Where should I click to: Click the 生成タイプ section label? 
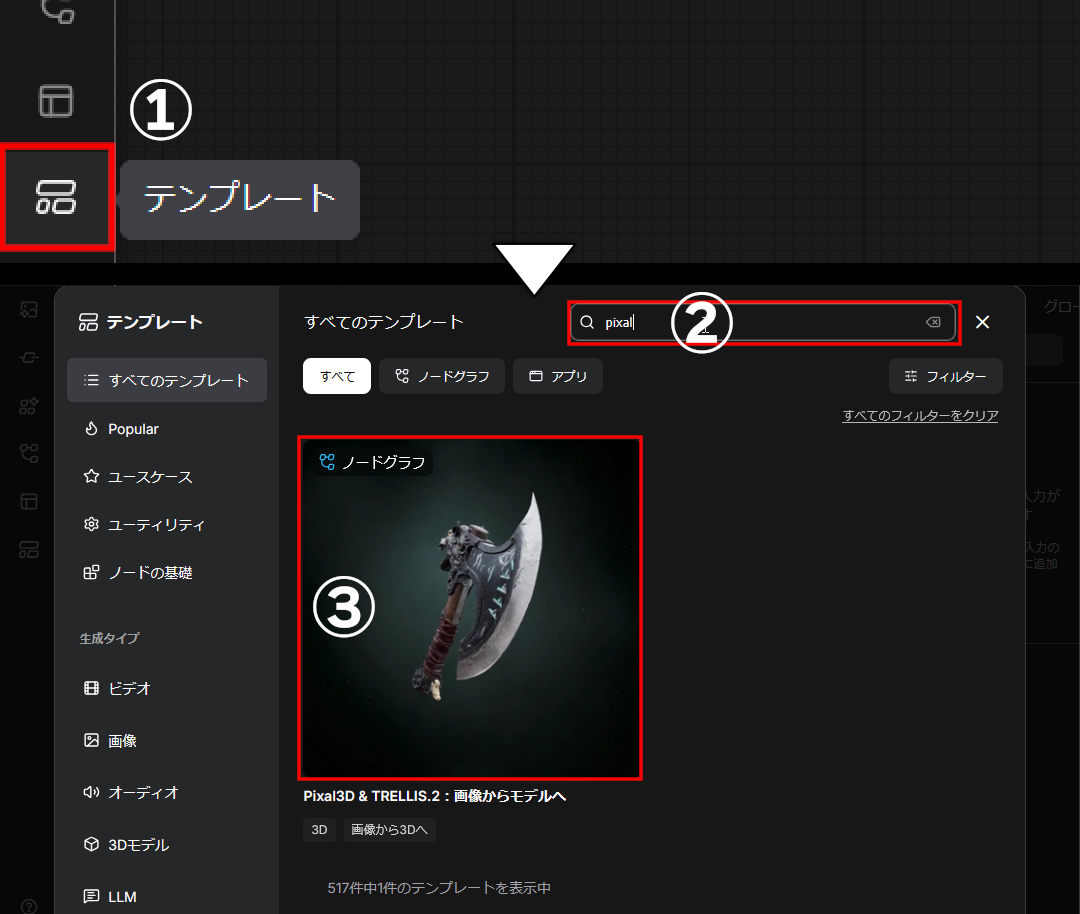tap(110, 638)
